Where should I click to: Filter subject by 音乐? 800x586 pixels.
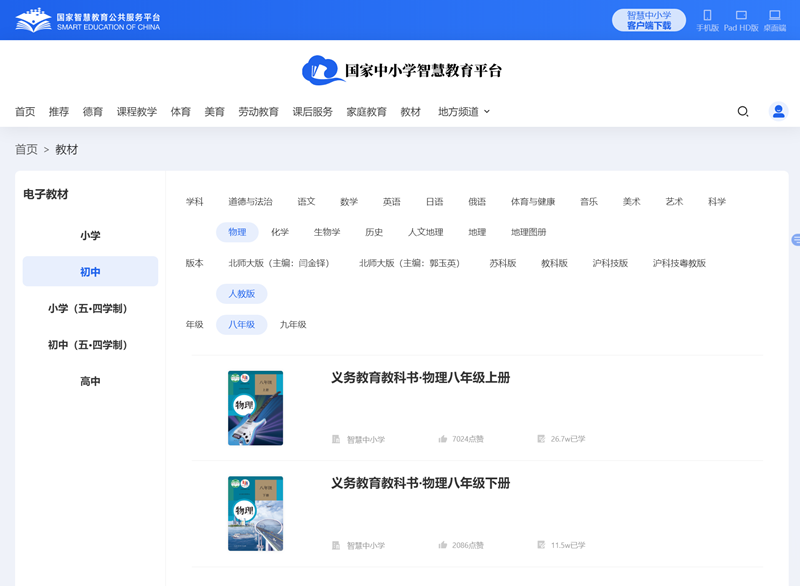click(x=589, y=202)
